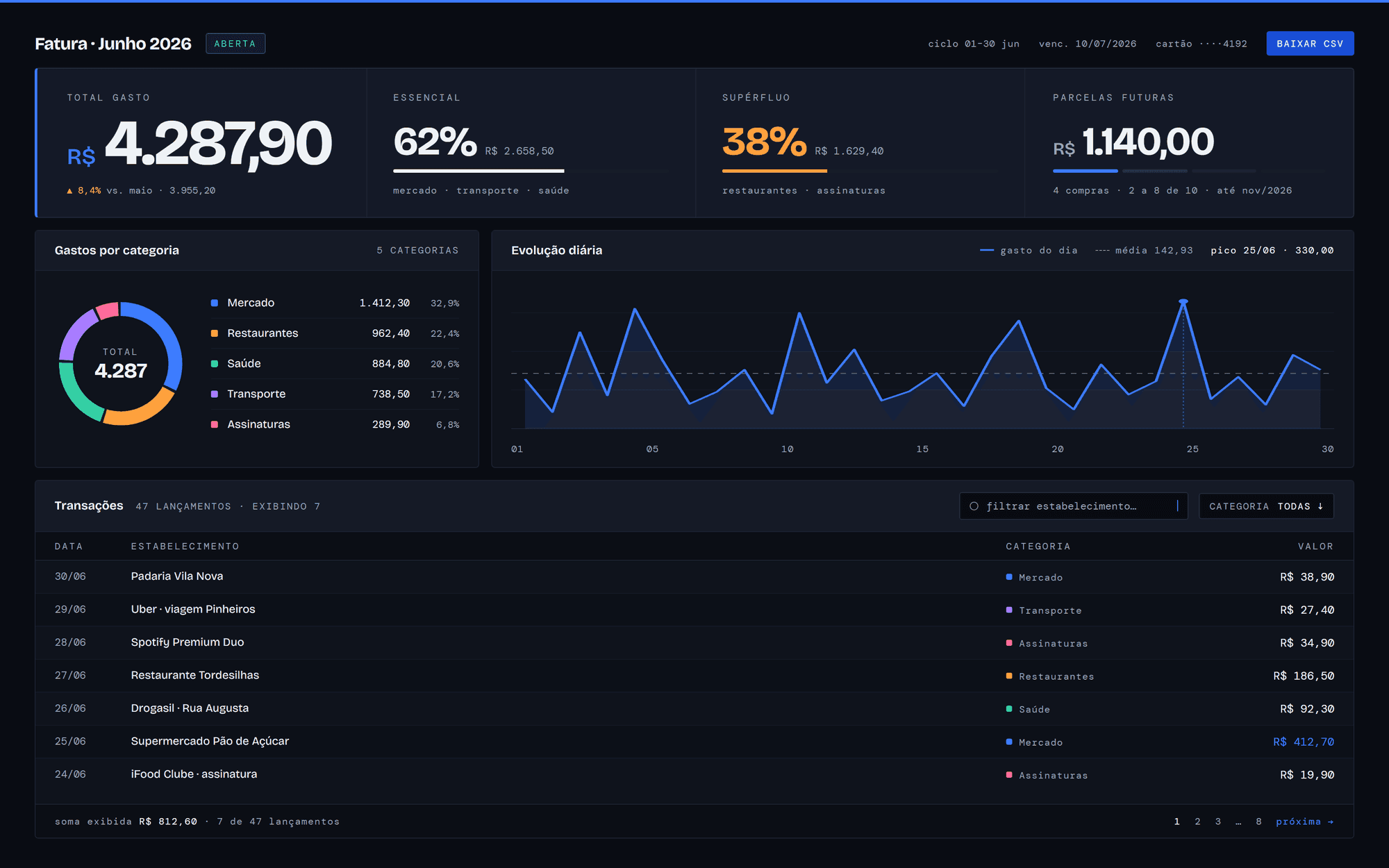The width and height of the screenshot is (1389, 868).
Task: Focus the filtrar estabelecimento search field
Action: click(1074, 506)
